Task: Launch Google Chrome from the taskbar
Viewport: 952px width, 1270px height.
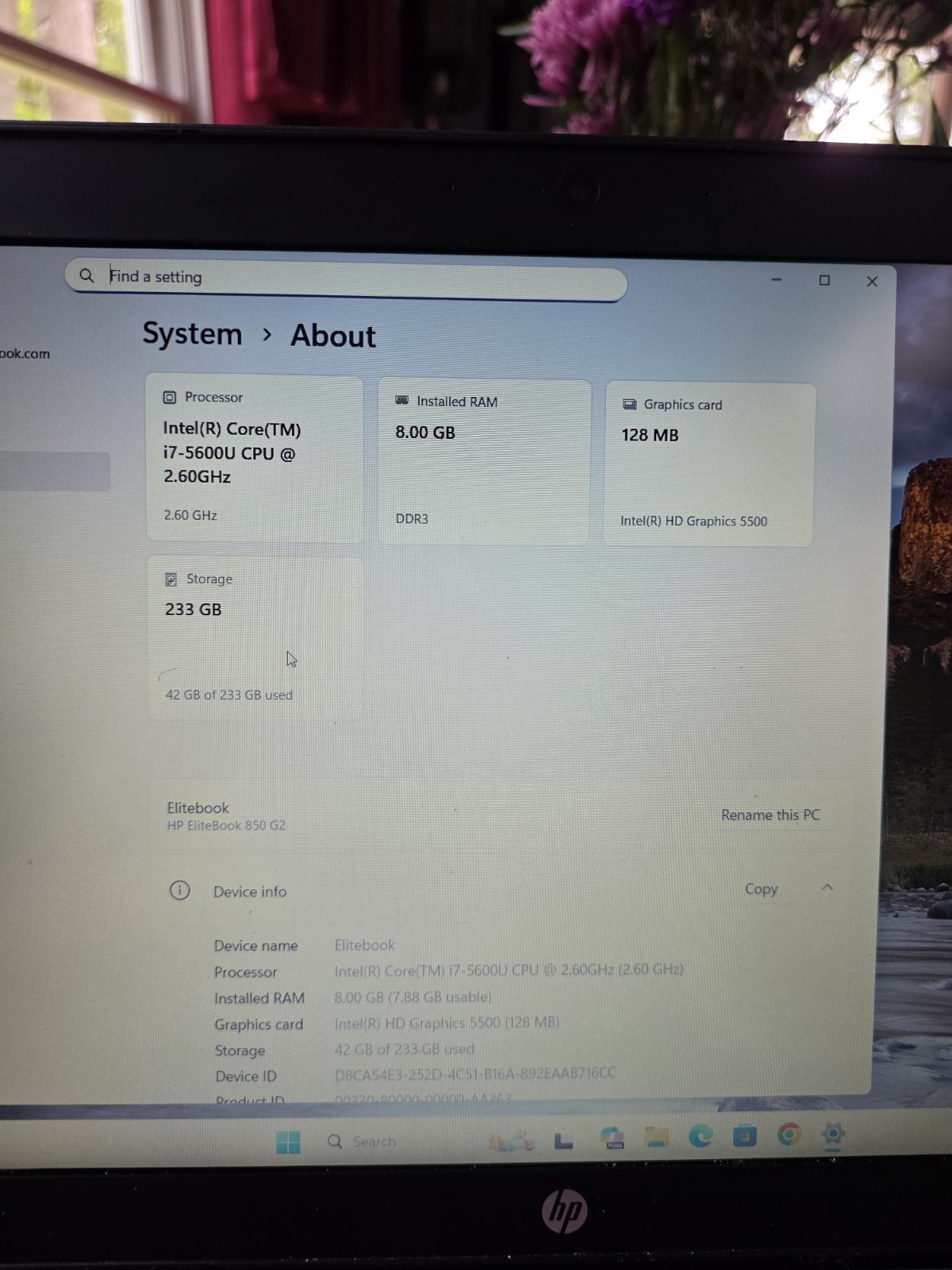Action: (x=789, y=1135)
